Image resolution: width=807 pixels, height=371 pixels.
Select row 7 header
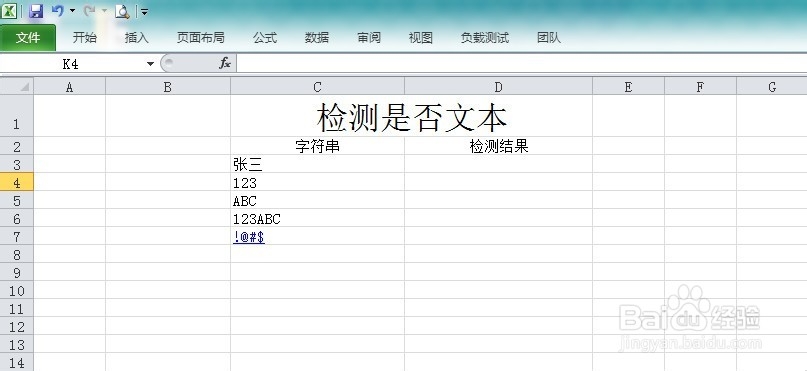click(x=17, y=236)
